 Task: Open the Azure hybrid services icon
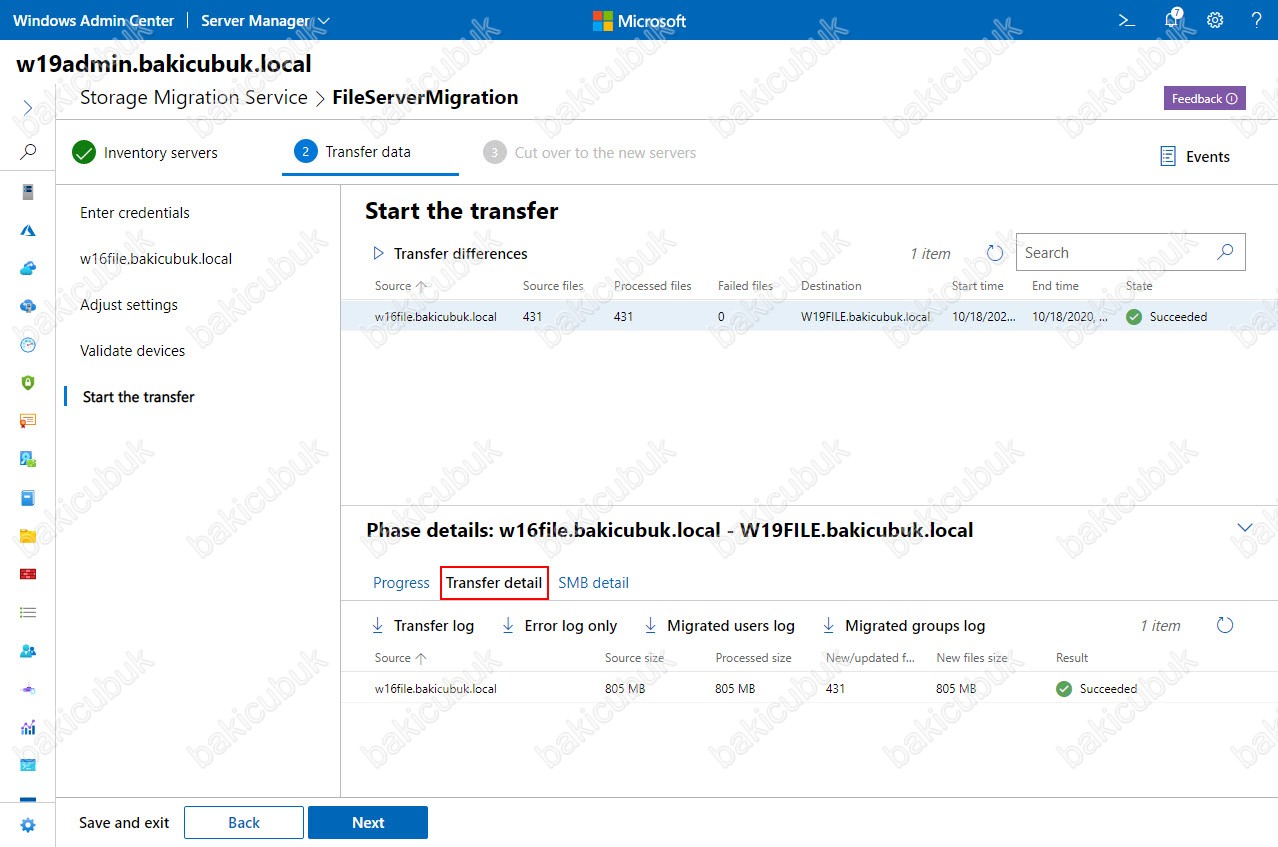pyautogui.click(x=28, y=230)
